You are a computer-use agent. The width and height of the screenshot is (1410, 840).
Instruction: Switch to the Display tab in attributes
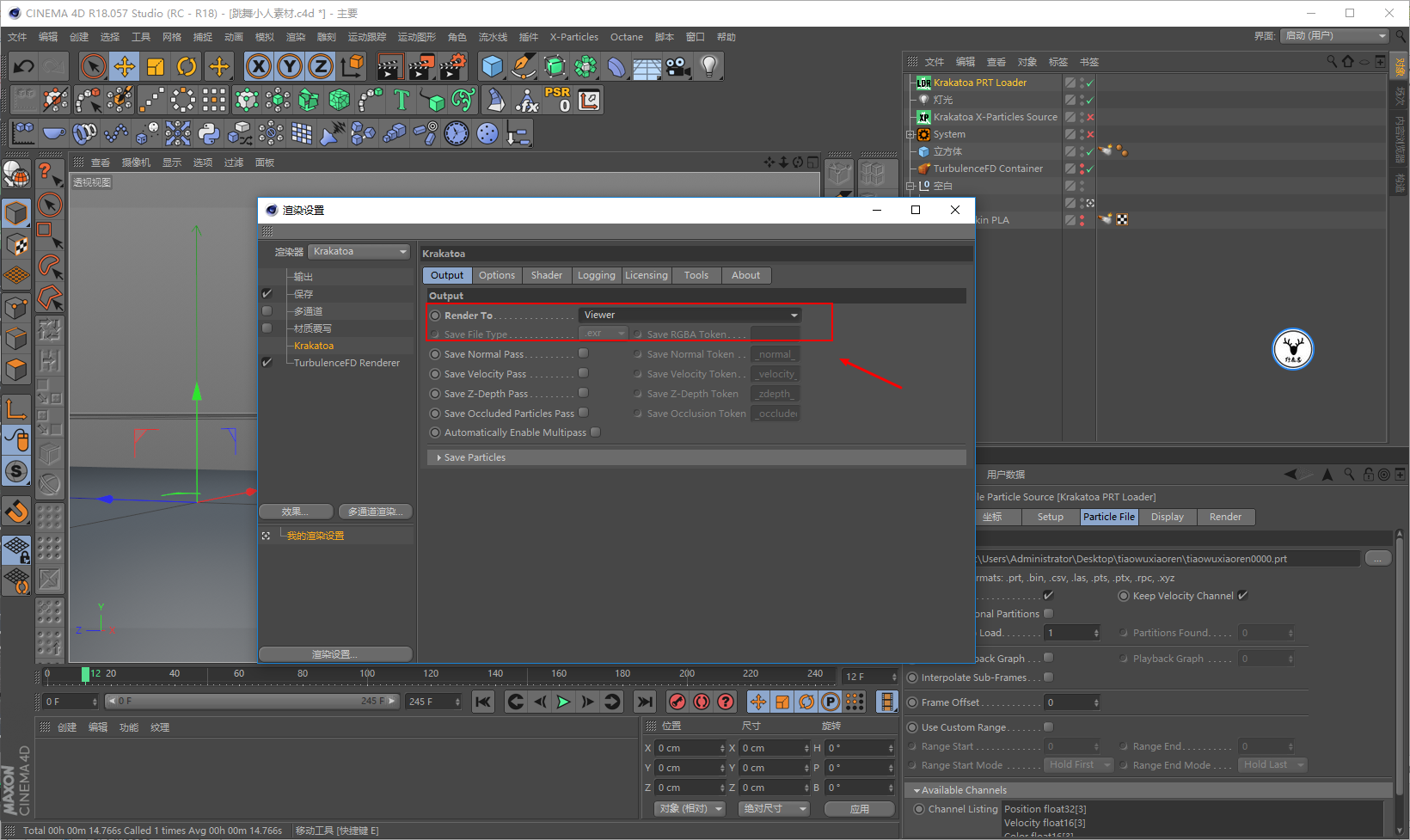[1168, 517]
